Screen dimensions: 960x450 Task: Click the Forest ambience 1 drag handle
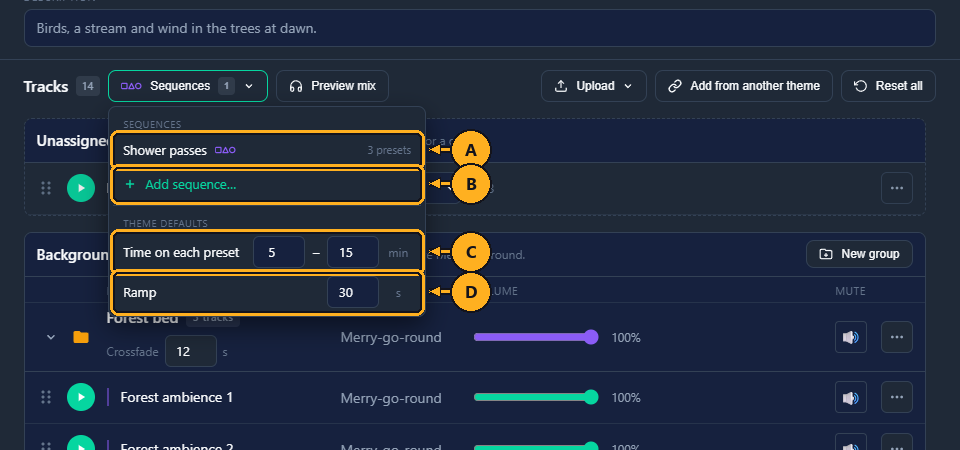pyautogui.click(x=46, y=397)
